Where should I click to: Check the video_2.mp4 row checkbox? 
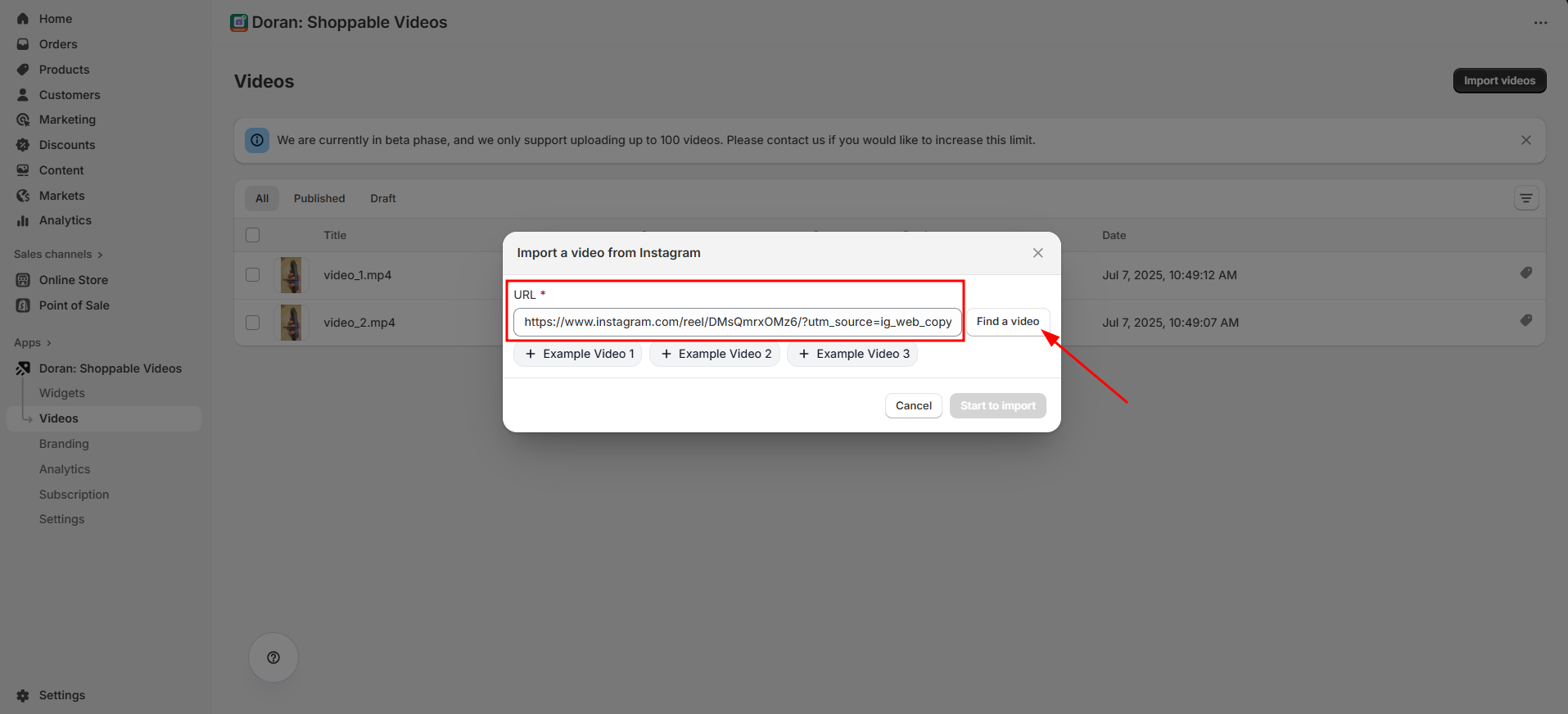253,323
